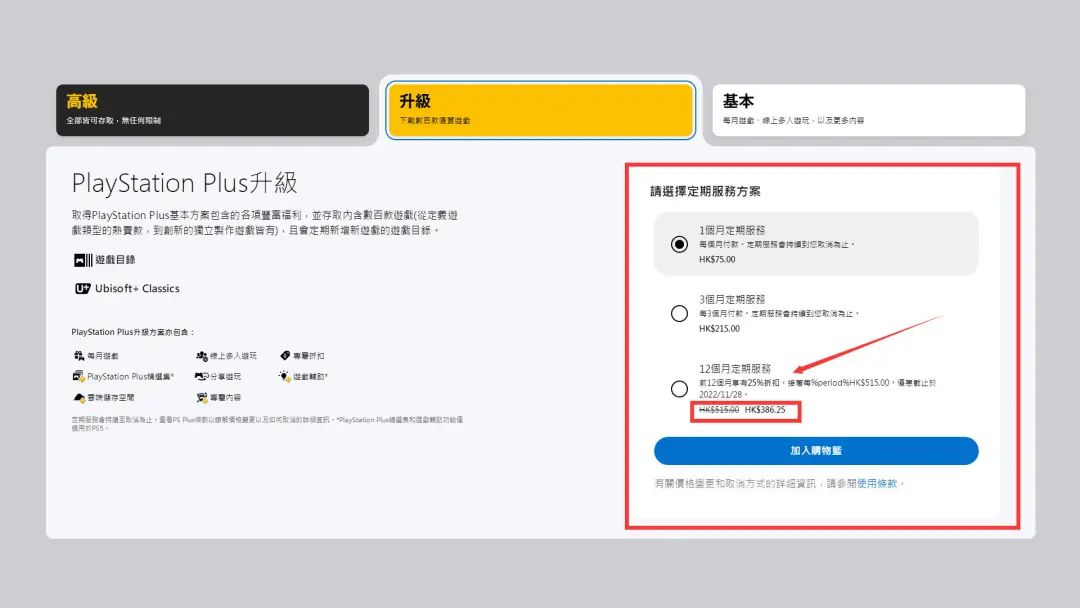The width and height of the screenshot is (1080, 608).
Task: Click the 每月遊戲 monthly games icon
Action: [x=78, y=356]
